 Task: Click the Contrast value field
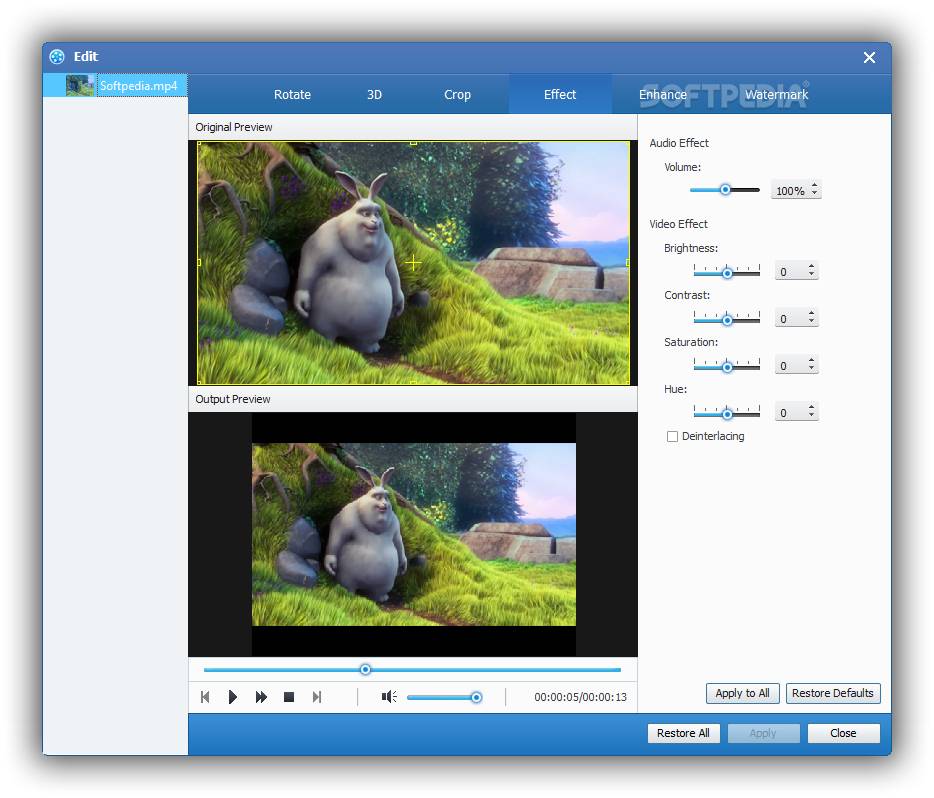790,319
